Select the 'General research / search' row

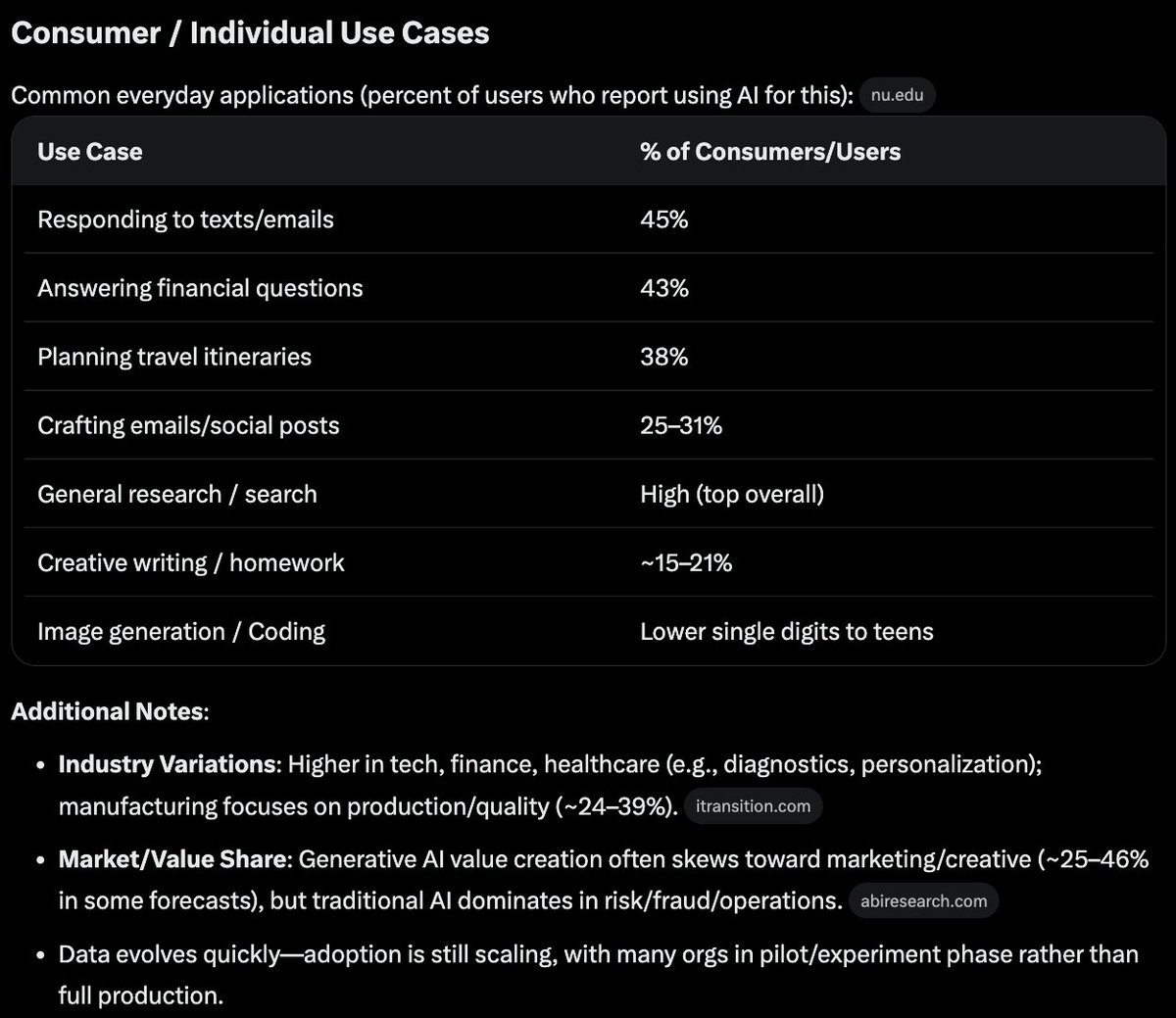click(x=588, y=494)
